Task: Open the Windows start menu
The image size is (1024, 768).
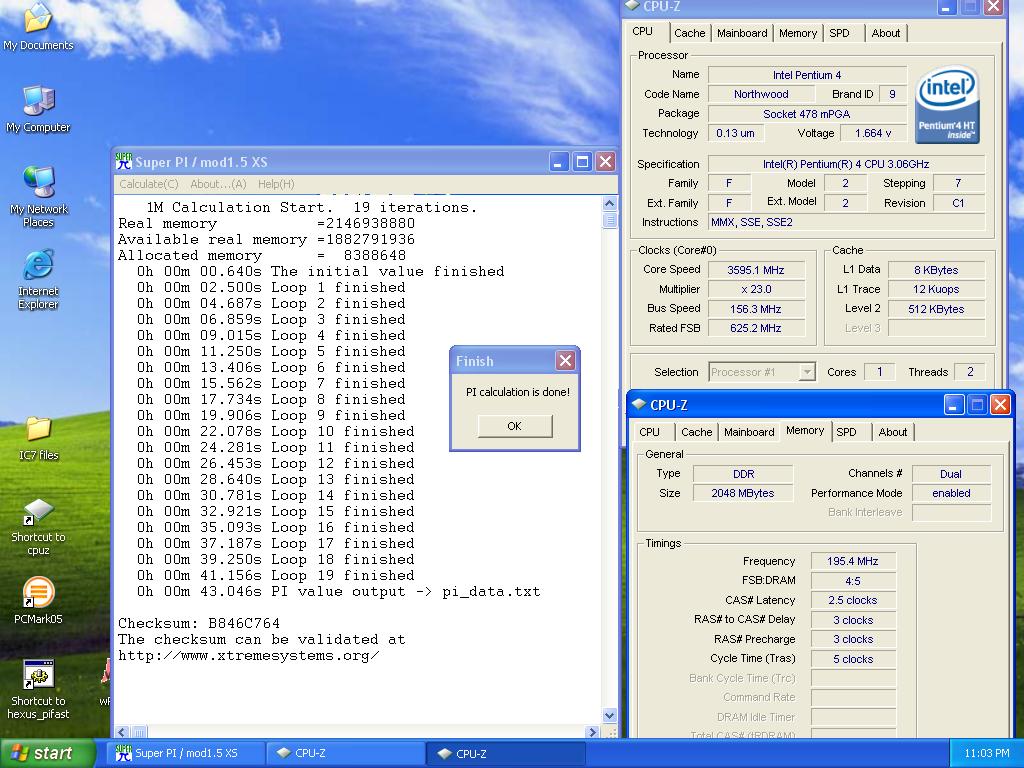Action: point(47,754)
